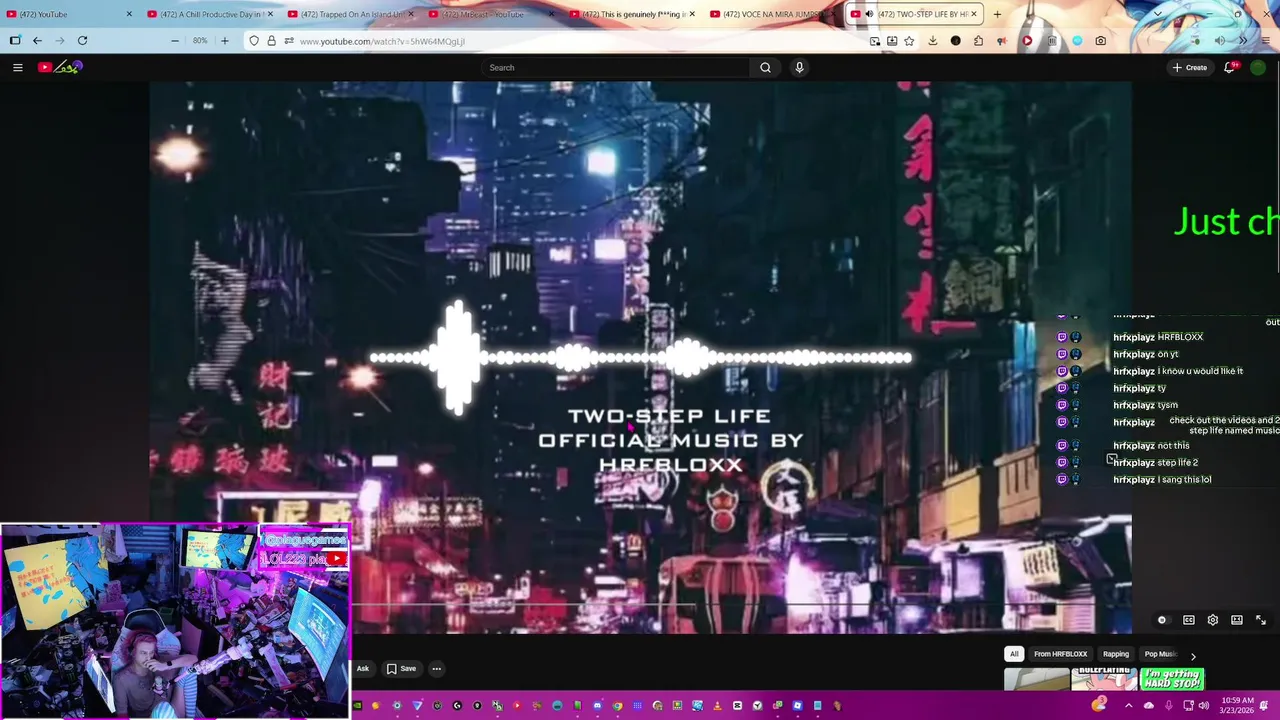Viewport: 1280px width, 720px height.
Task: Open the browser downloads arrow
Action: pyautogui.click(x=933, y=41)
